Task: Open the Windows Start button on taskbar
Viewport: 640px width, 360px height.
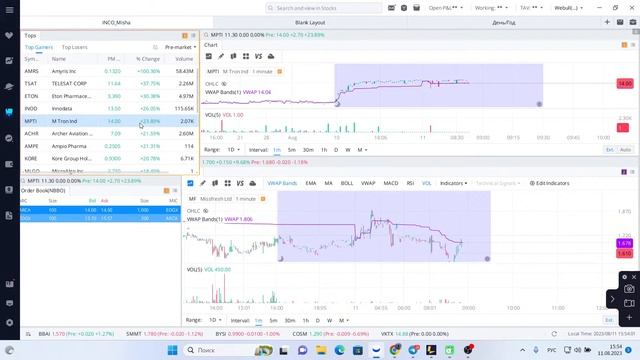Action: click(x=173, y=350)
